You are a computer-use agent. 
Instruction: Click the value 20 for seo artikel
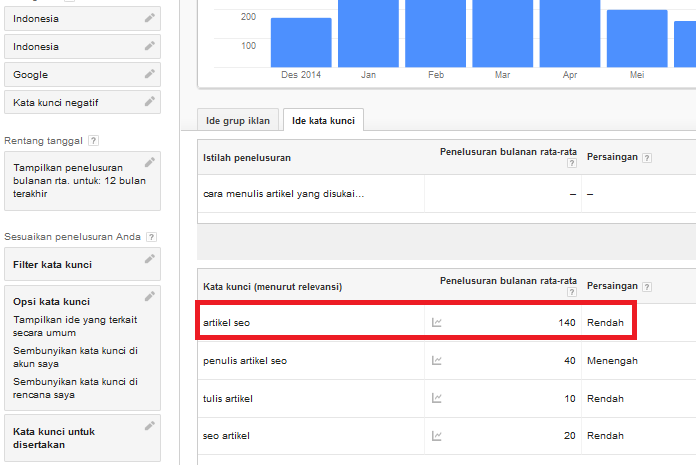click(570, 436)
